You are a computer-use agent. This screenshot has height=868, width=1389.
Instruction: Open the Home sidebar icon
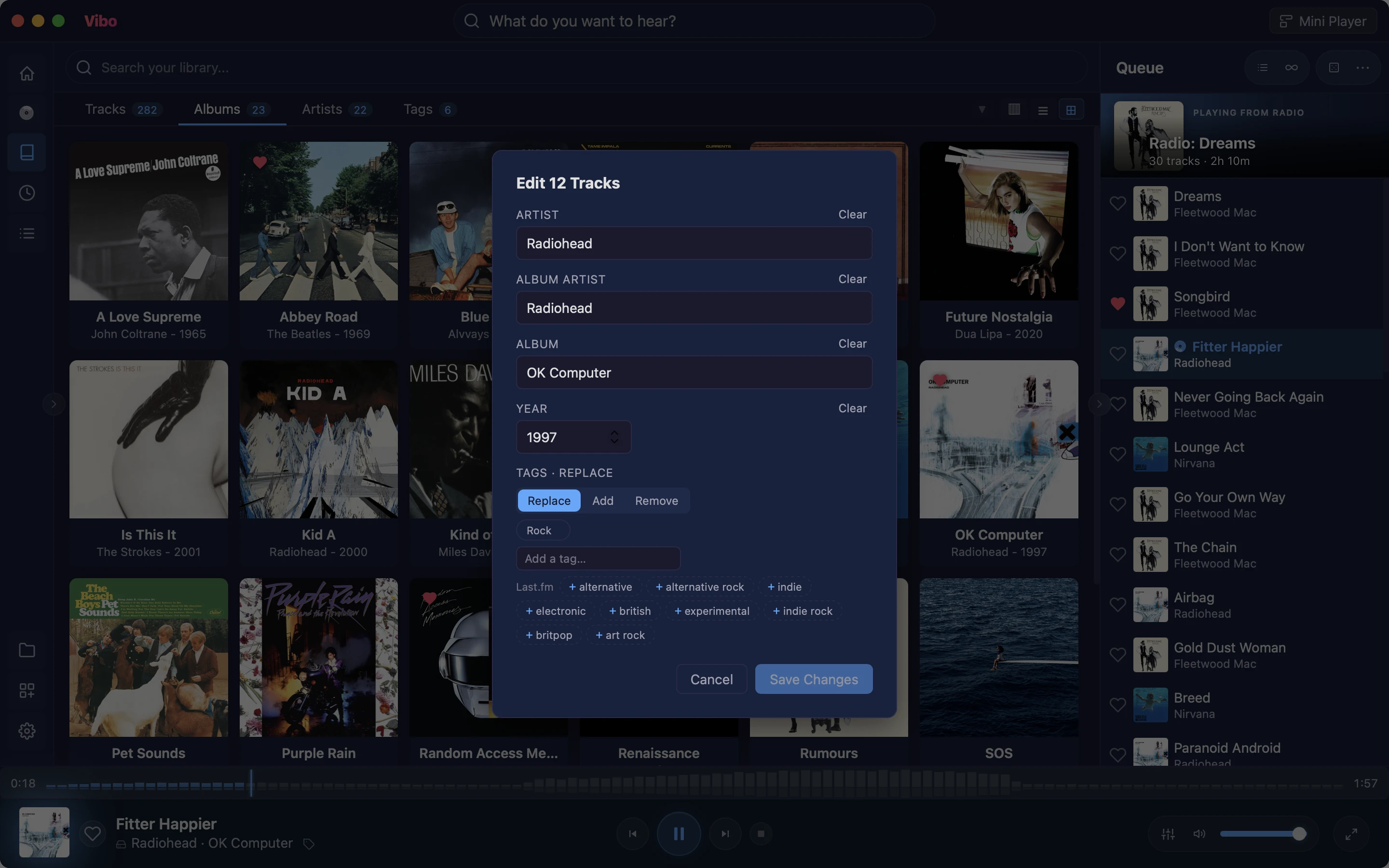tap(27, 73)
